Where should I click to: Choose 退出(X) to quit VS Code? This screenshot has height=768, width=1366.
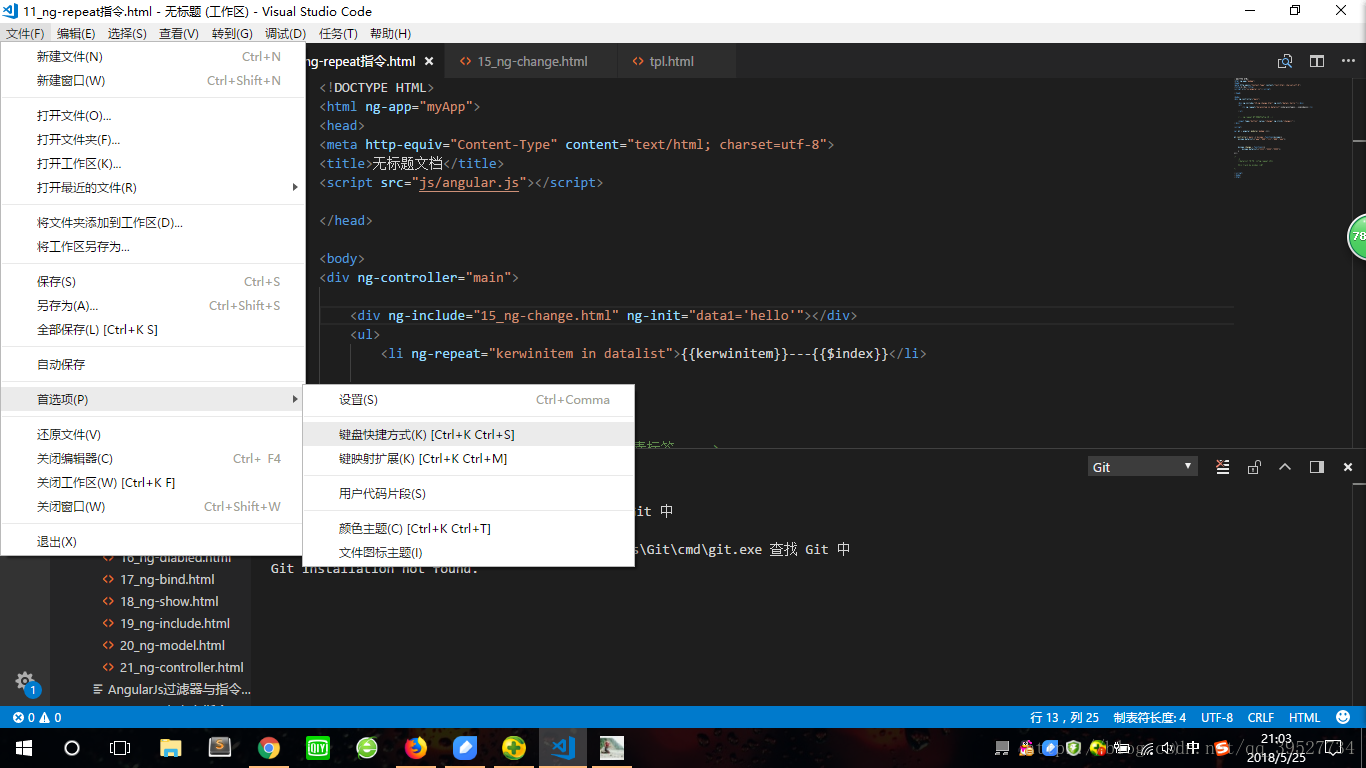[152, 542]
